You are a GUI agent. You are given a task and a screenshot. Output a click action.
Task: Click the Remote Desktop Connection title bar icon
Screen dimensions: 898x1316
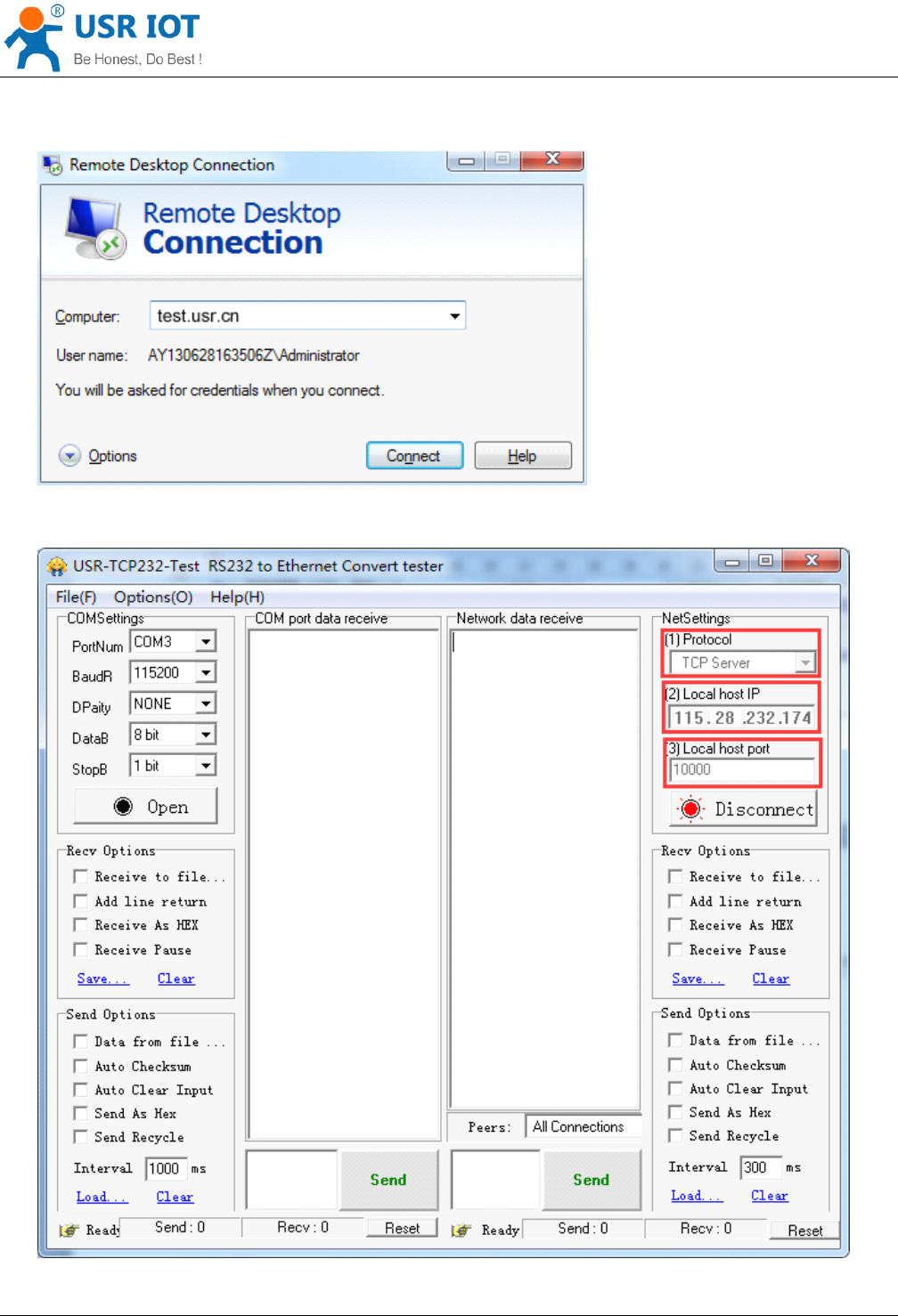53,165
